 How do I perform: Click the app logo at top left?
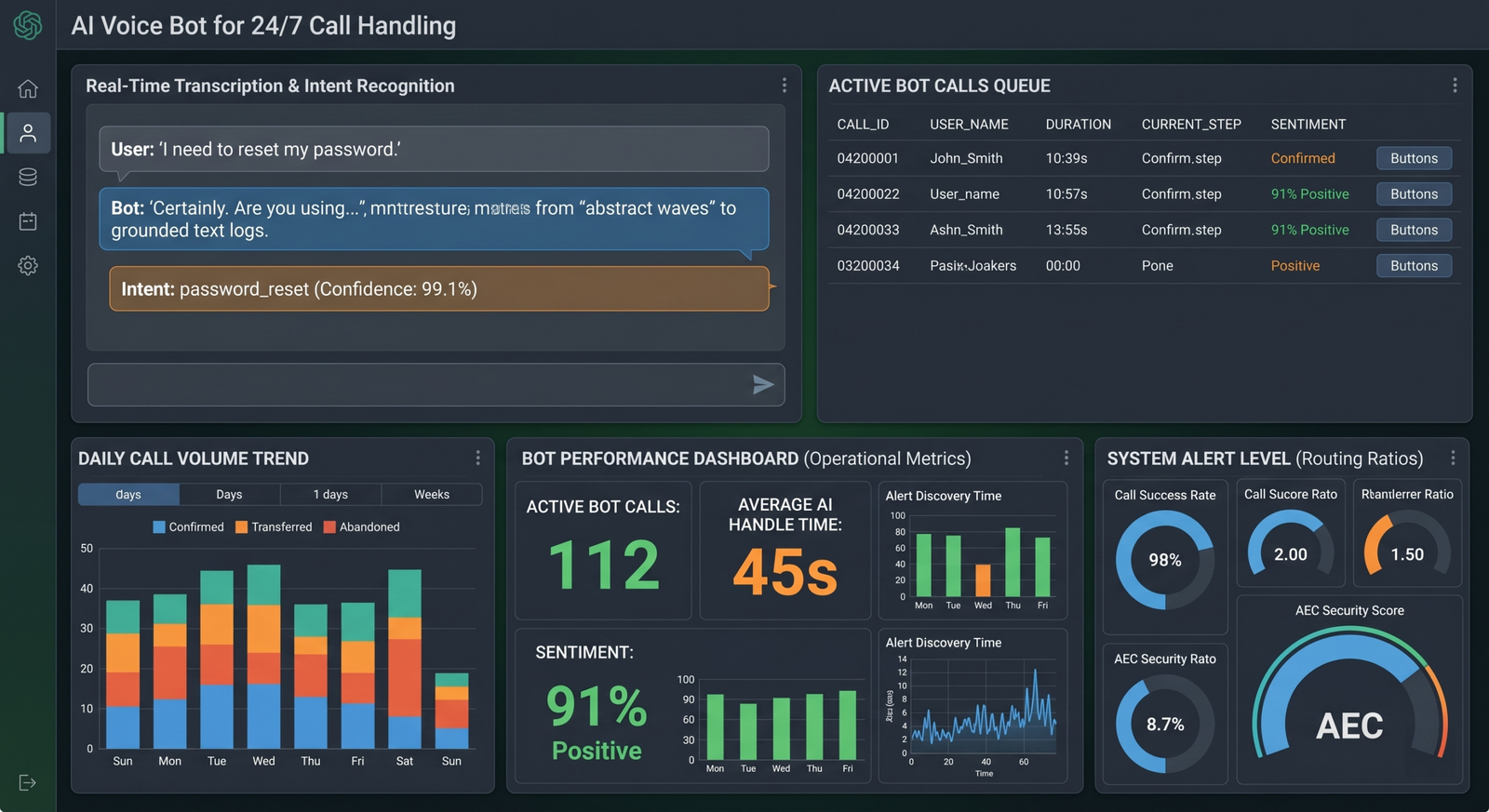click(x=28, y=25)
